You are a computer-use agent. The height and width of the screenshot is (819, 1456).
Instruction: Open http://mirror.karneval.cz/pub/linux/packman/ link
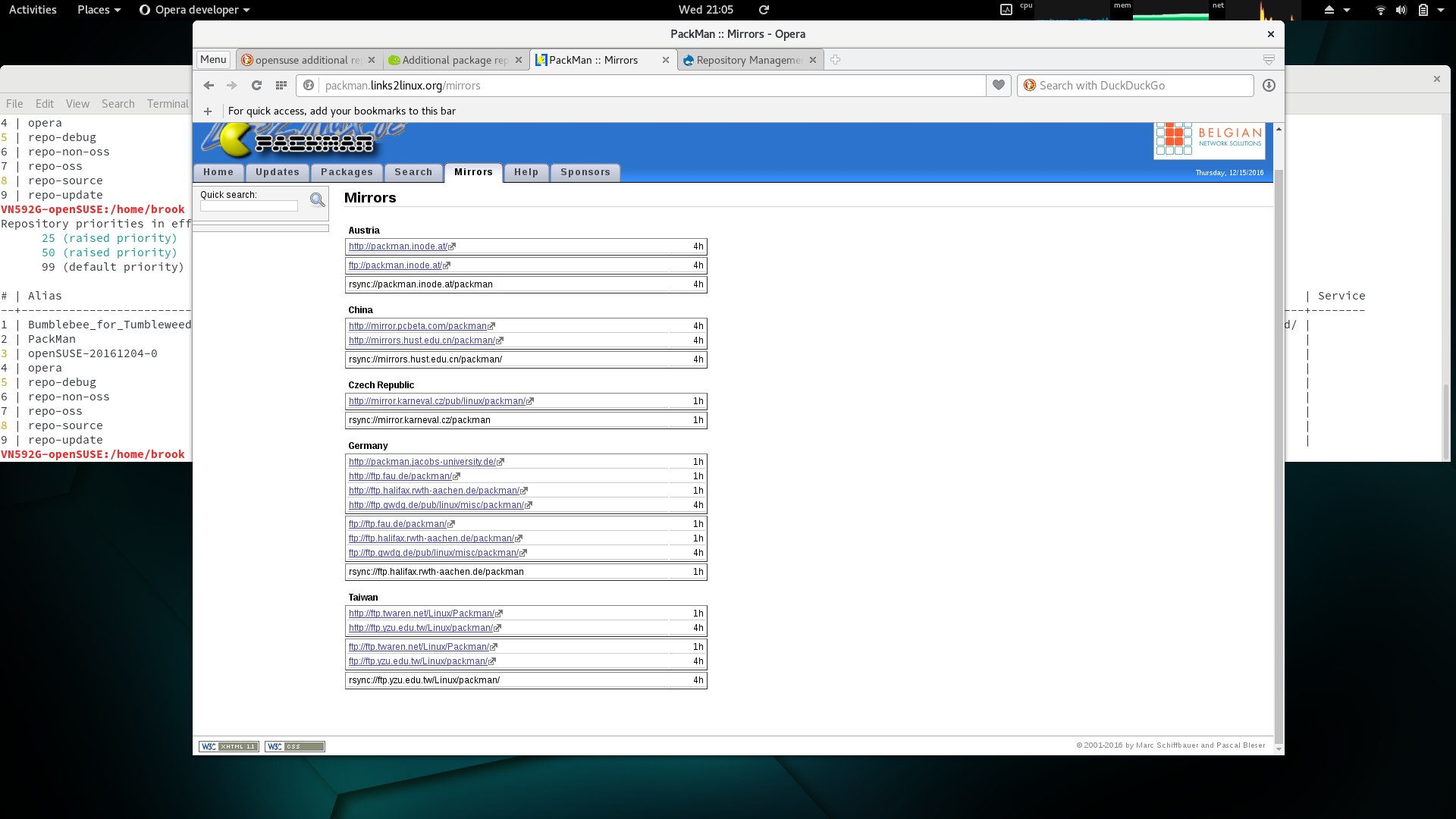(437, 401)
